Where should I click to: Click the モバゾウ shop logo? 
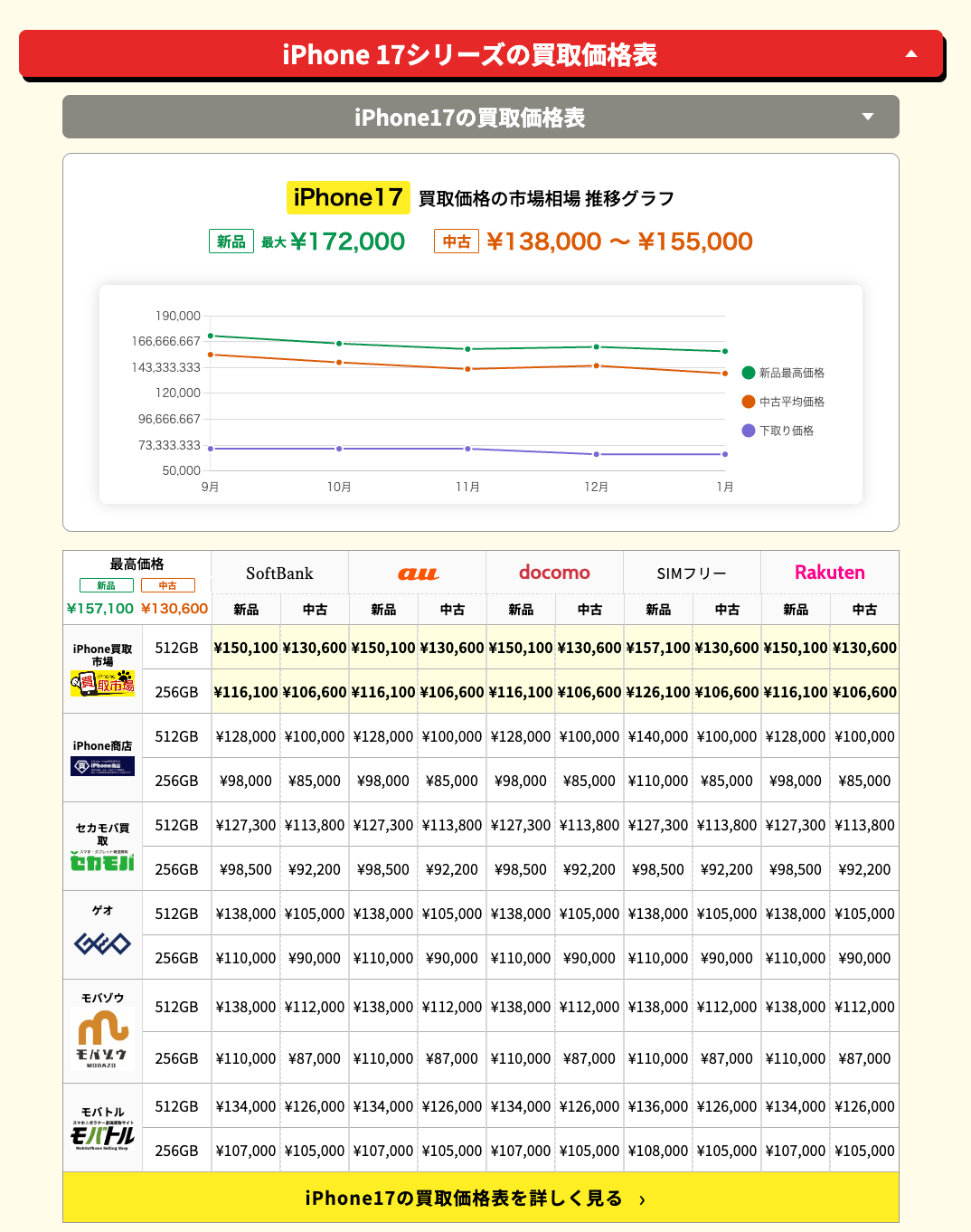click(x=102, y=1039)
